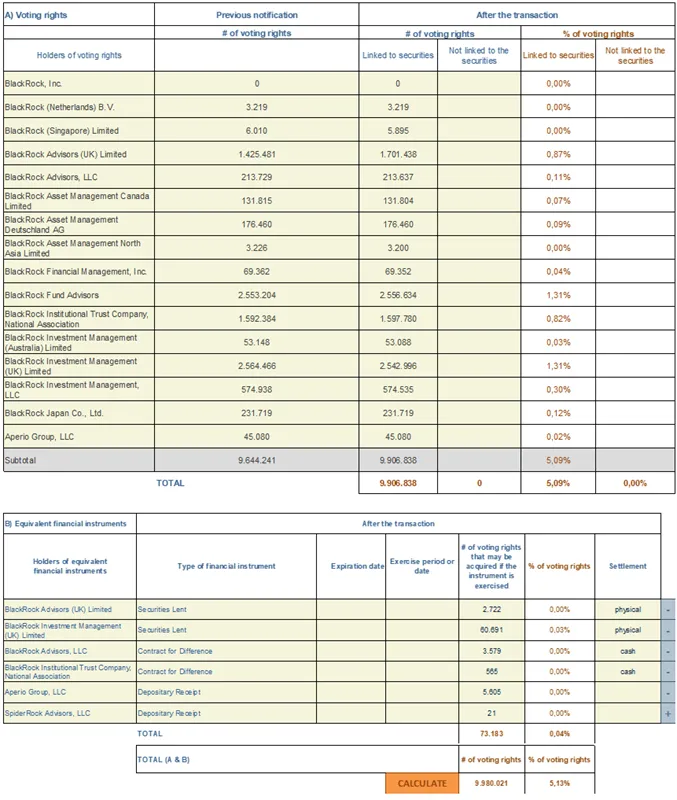Click the 9.980.021 total voting rights result
Image resolution: width=677 pixels, height=800 pixels.
492,783
